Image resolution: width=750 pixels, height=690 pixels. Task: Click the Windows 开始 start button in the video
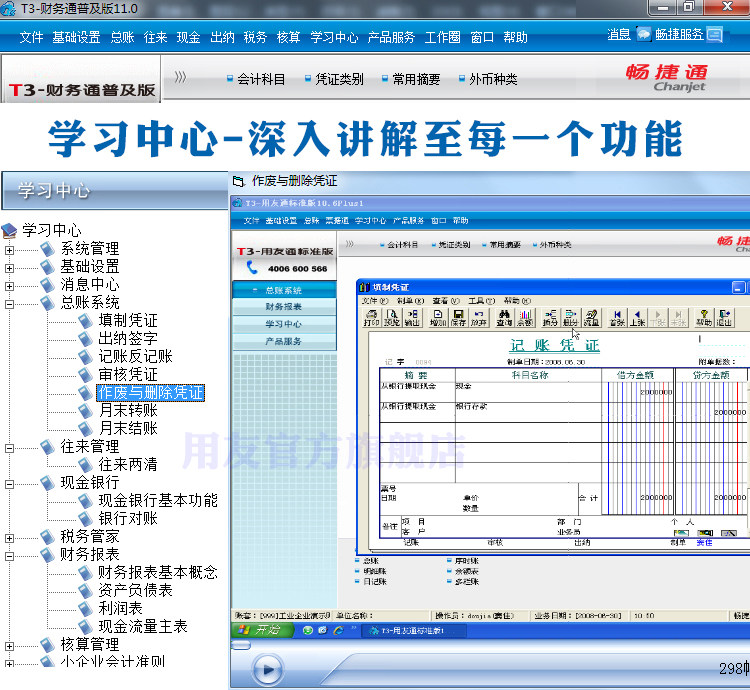262,630
